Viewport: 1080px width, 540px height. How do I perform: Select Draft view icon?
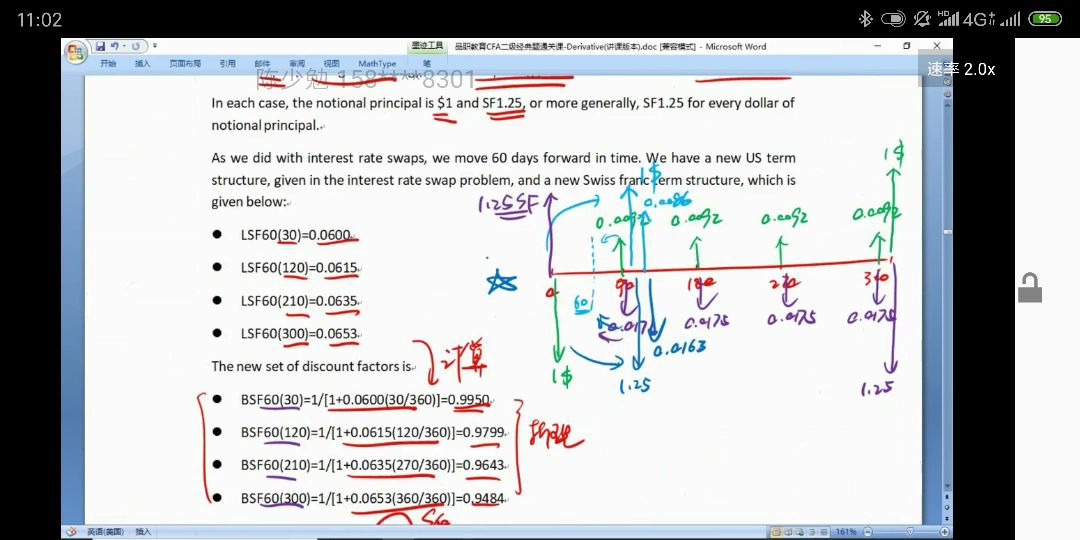[824, 532]
